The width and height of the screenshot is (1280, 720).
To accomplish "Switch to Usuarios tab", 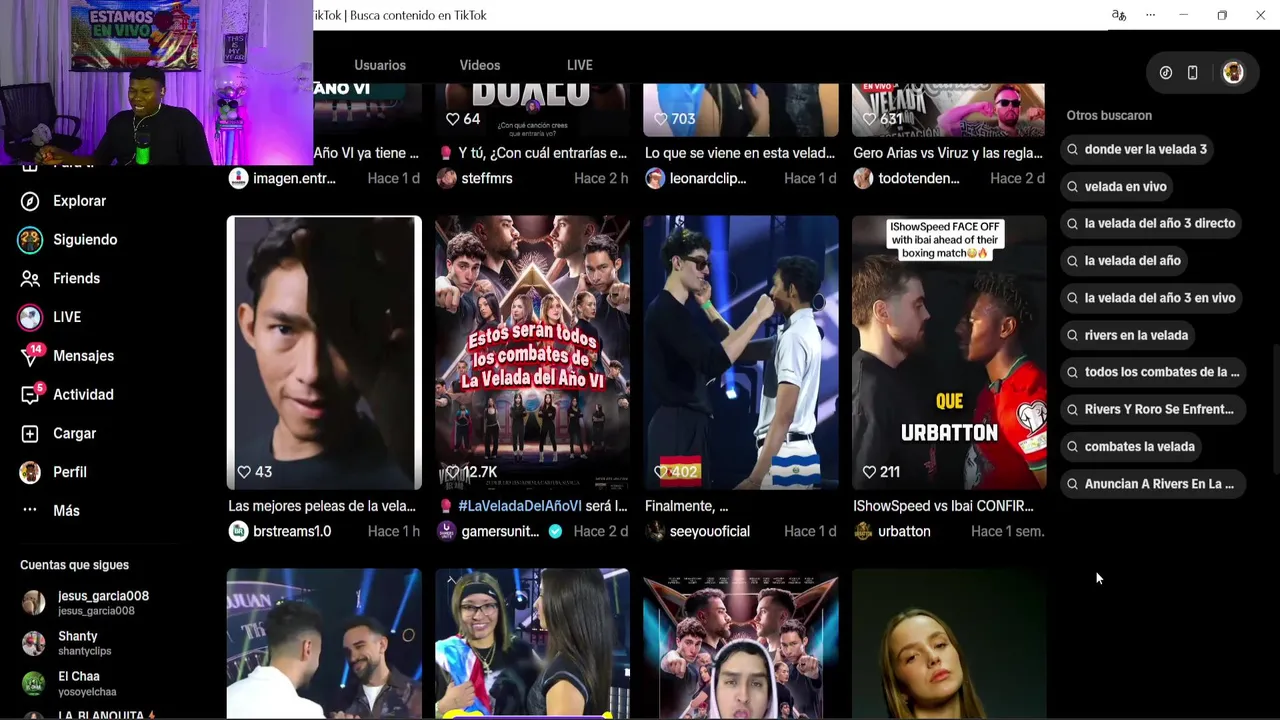I will [x=380, y=65].
